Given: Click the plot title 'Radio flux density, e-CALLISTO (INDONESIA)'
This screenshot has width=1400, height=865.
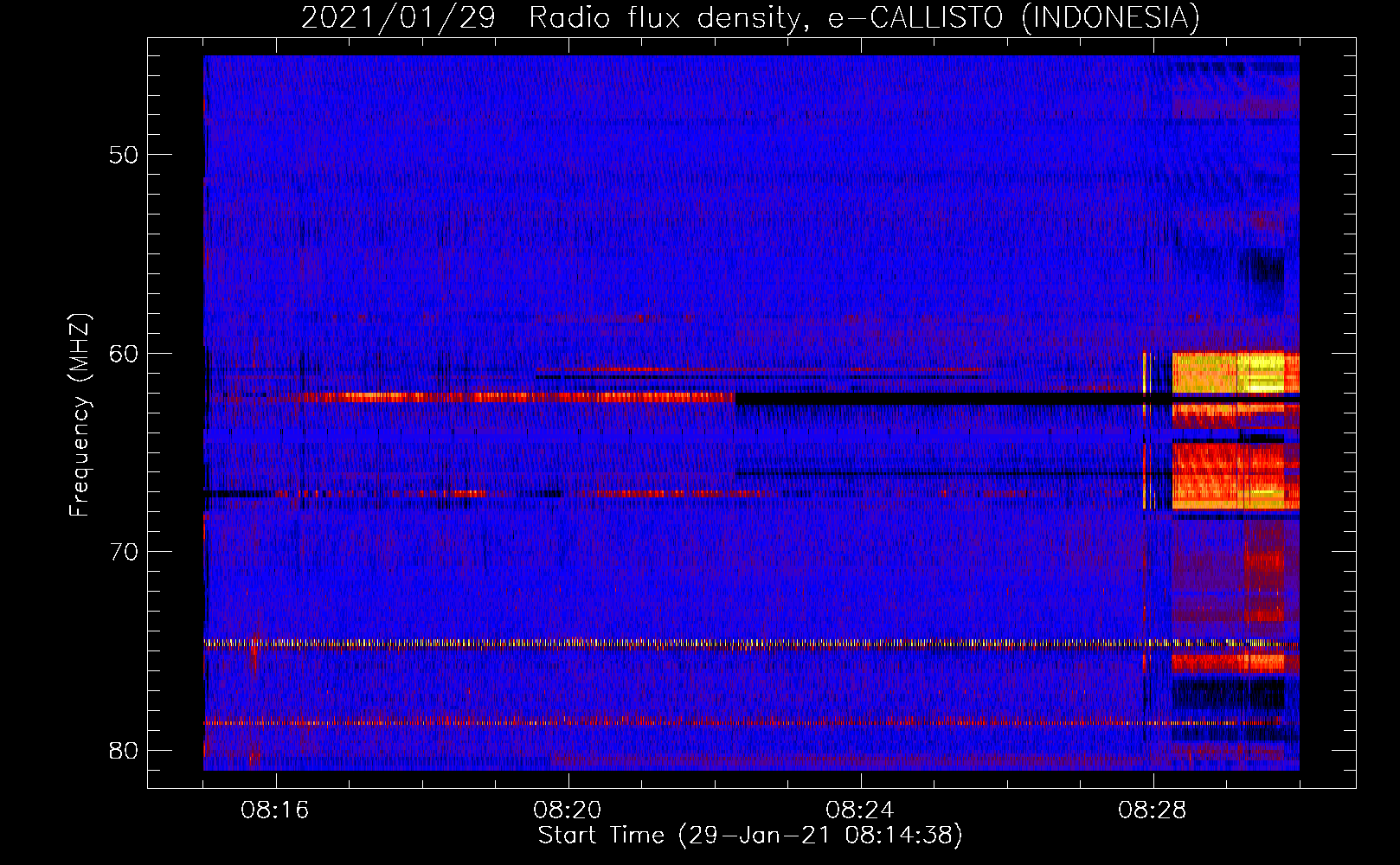Looking at the screenshot, I should pyautogui.click(x=864, y=17).
